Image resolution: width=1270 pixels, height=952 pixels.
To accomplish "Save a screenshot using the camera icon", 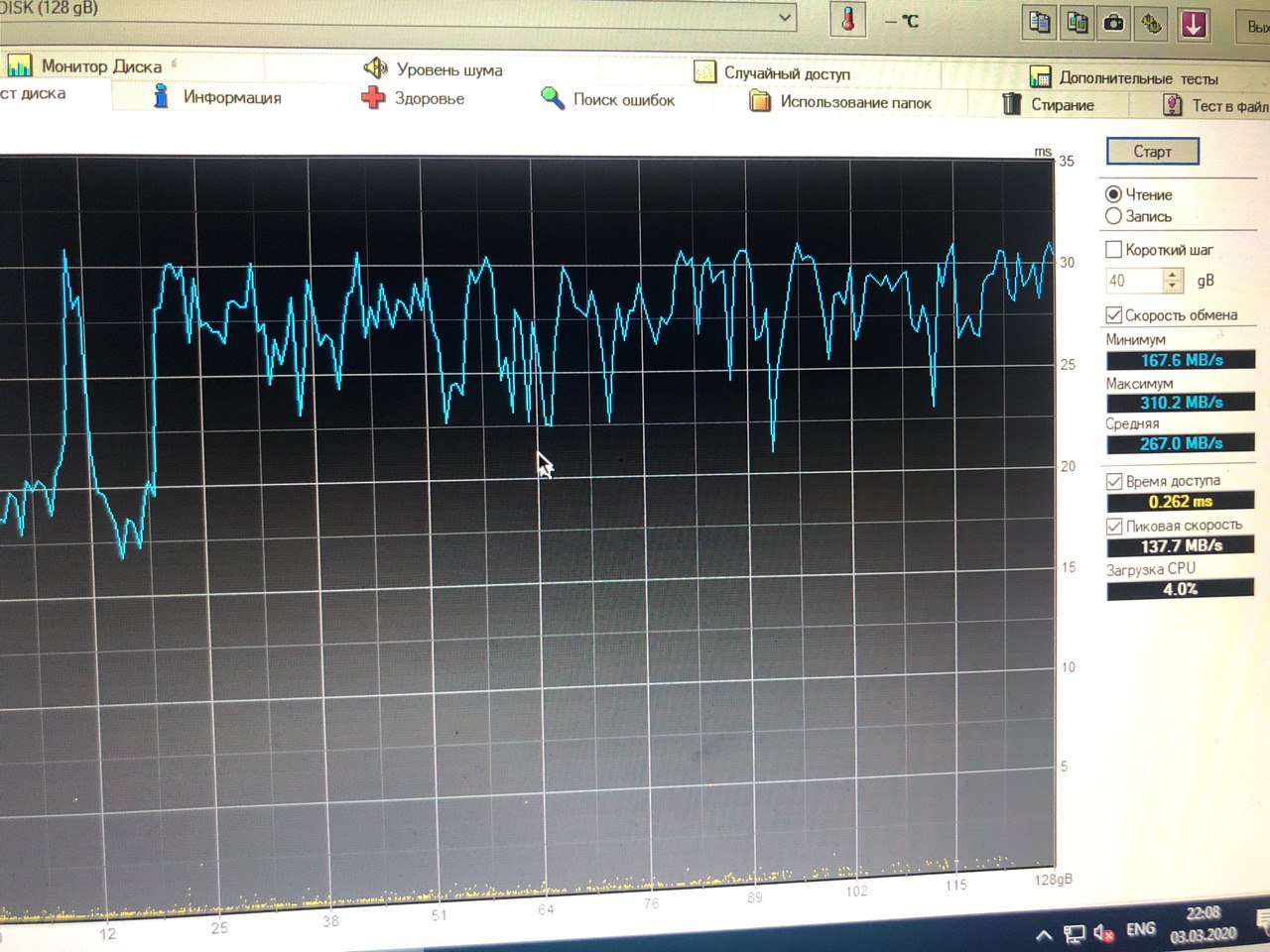I will point(1114,22).
